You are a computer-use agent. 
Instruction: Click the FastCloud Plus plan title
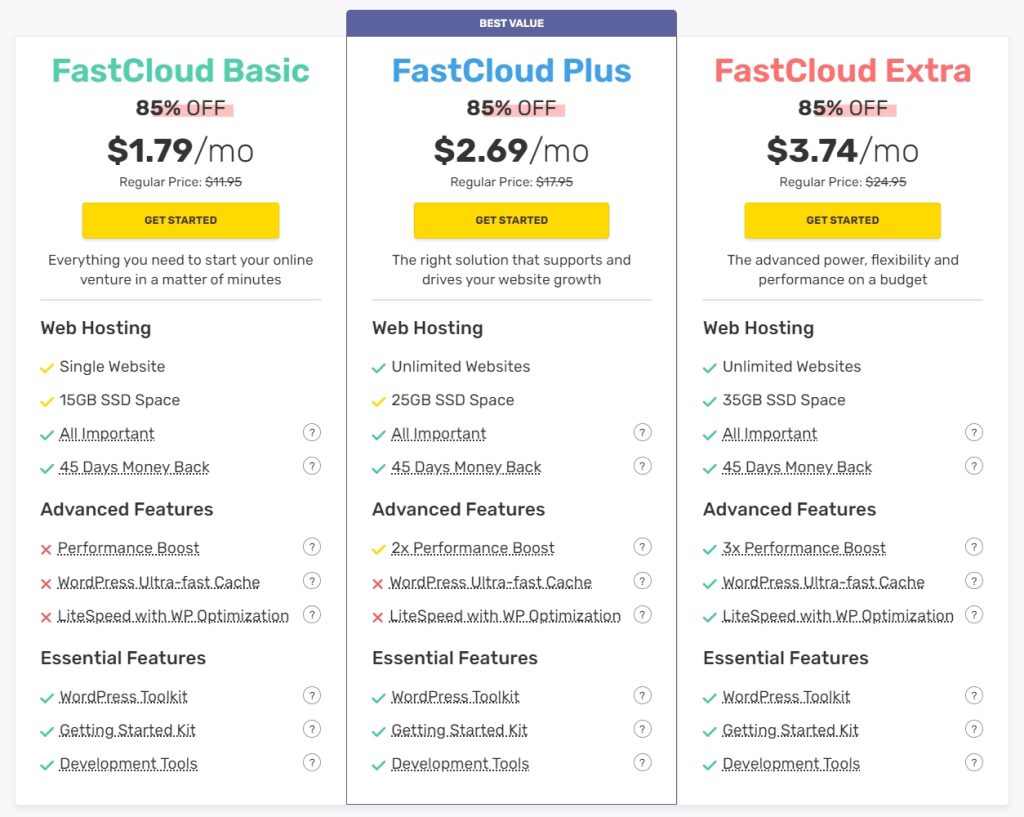click(511, 71)
